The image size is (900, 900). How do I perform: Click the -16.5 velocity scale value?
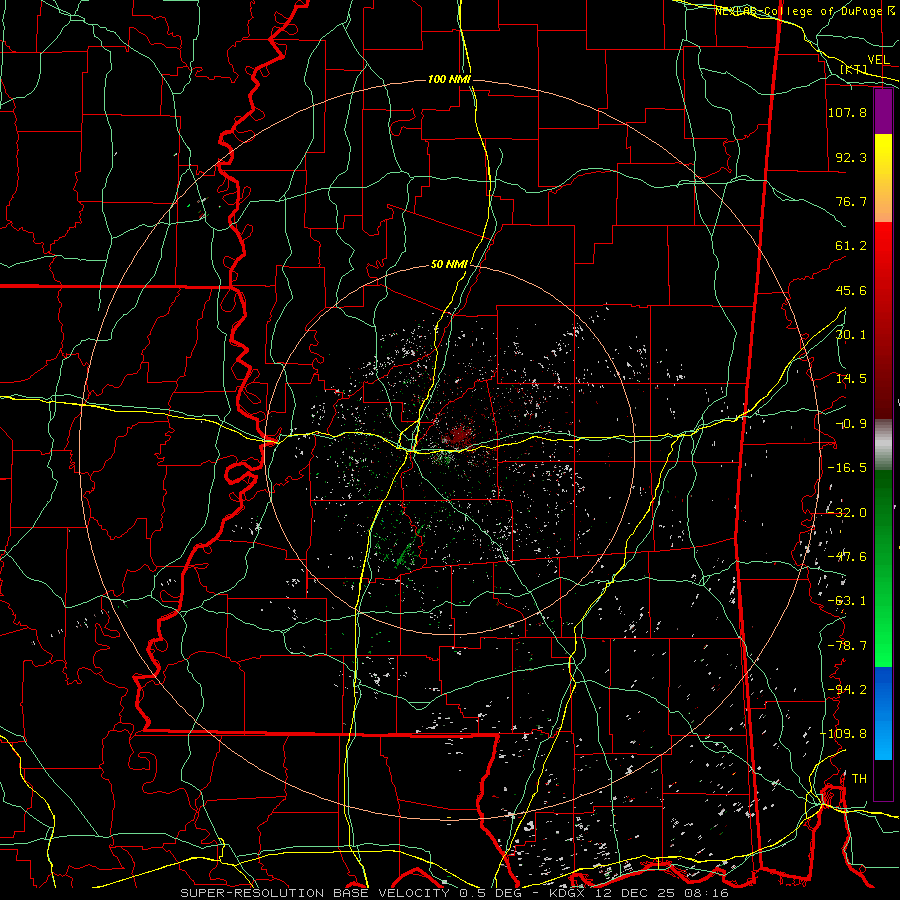point(847,468)
